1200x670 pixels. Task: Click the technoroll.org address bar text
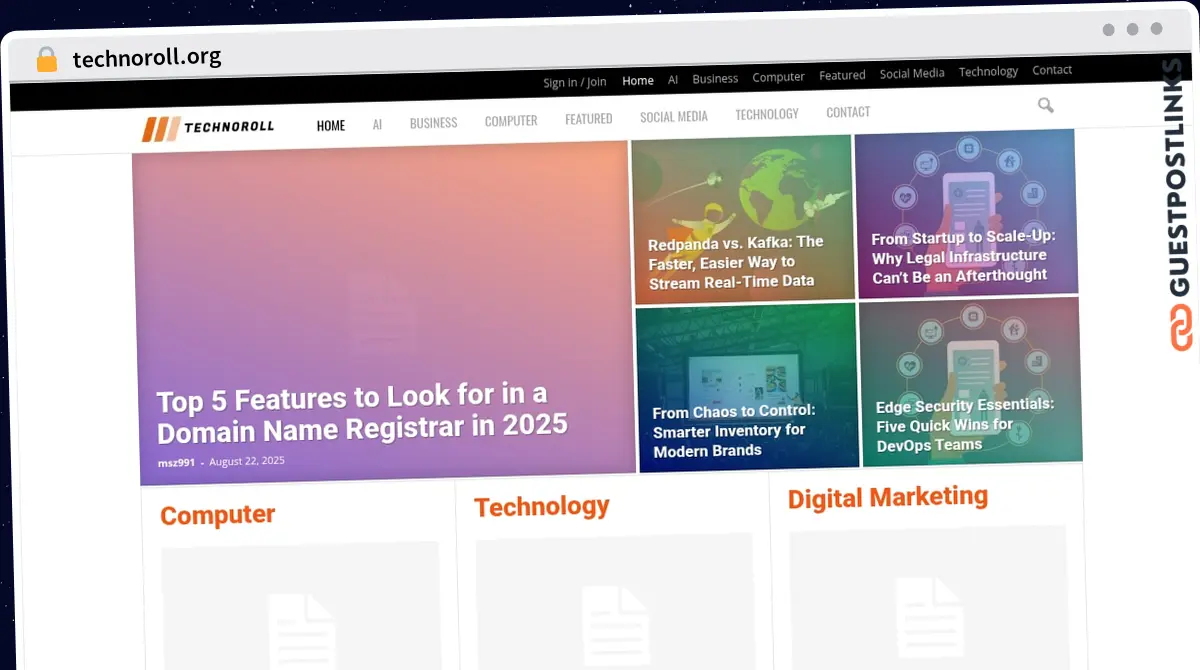(x=147, y=58)
